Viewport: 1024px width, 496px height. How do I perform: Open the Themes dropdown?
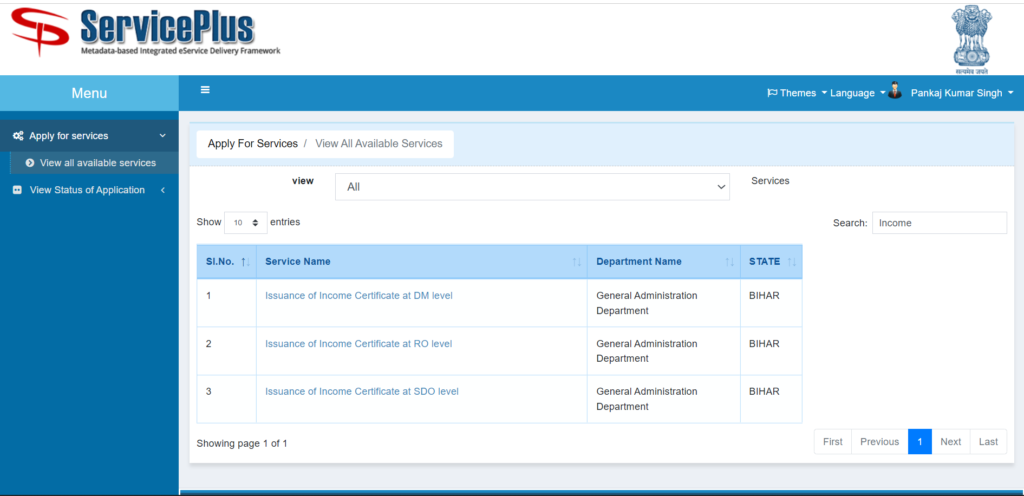(797, 93)
